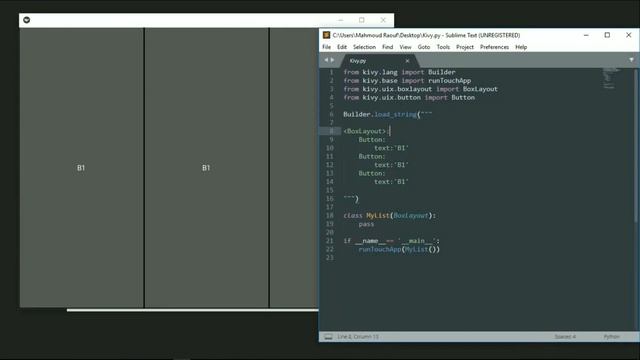
Task: Click 'runTouchApp' on line 2
Action: [449, 81]
